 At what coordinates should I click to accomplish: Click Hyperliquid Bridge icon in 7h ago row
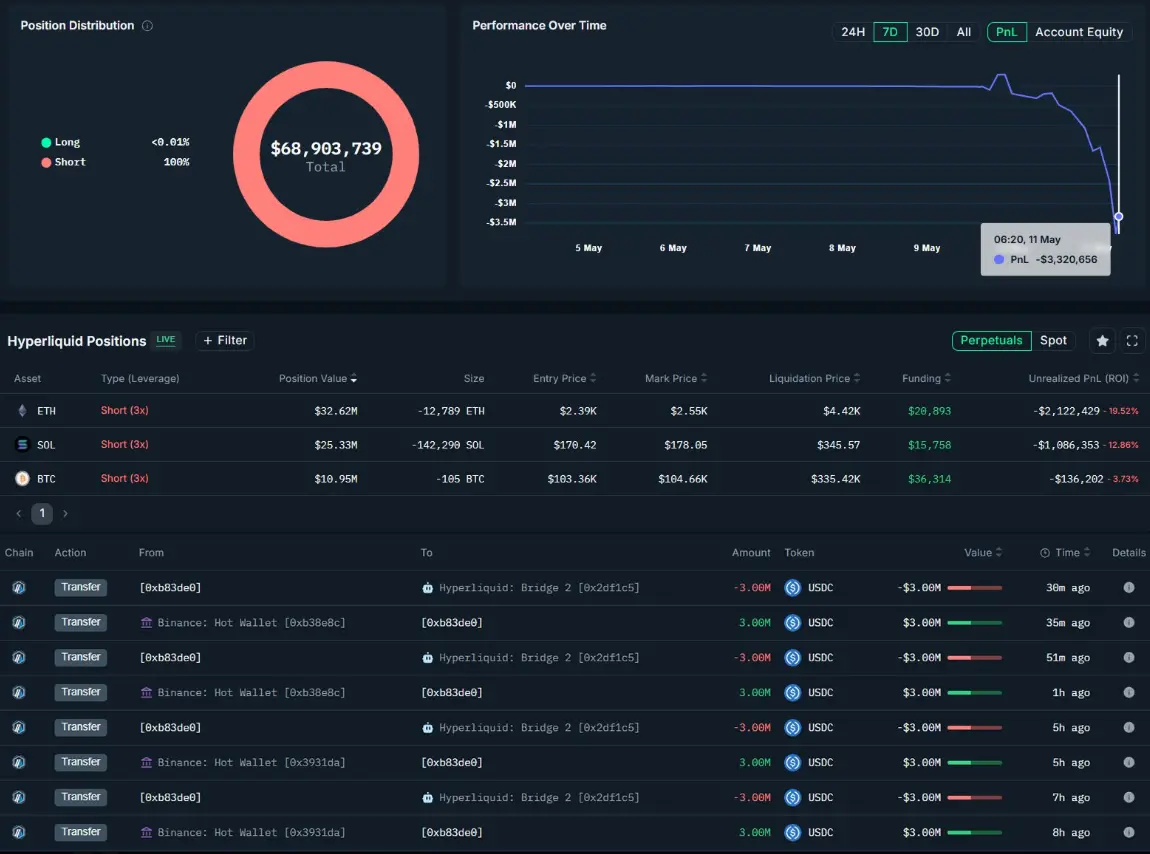coord(428,798)
